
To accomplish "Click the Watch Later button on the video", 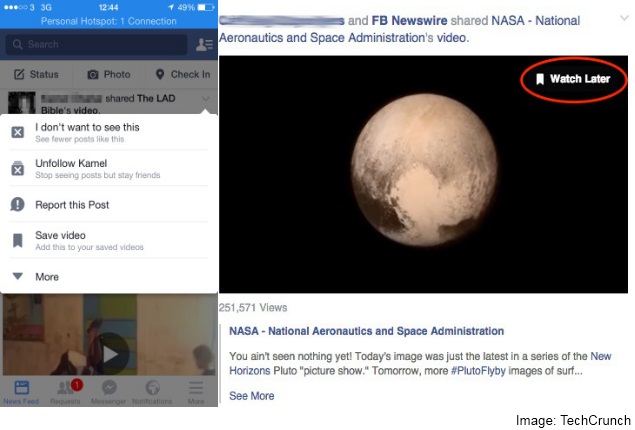I will (x=573, y=79).
